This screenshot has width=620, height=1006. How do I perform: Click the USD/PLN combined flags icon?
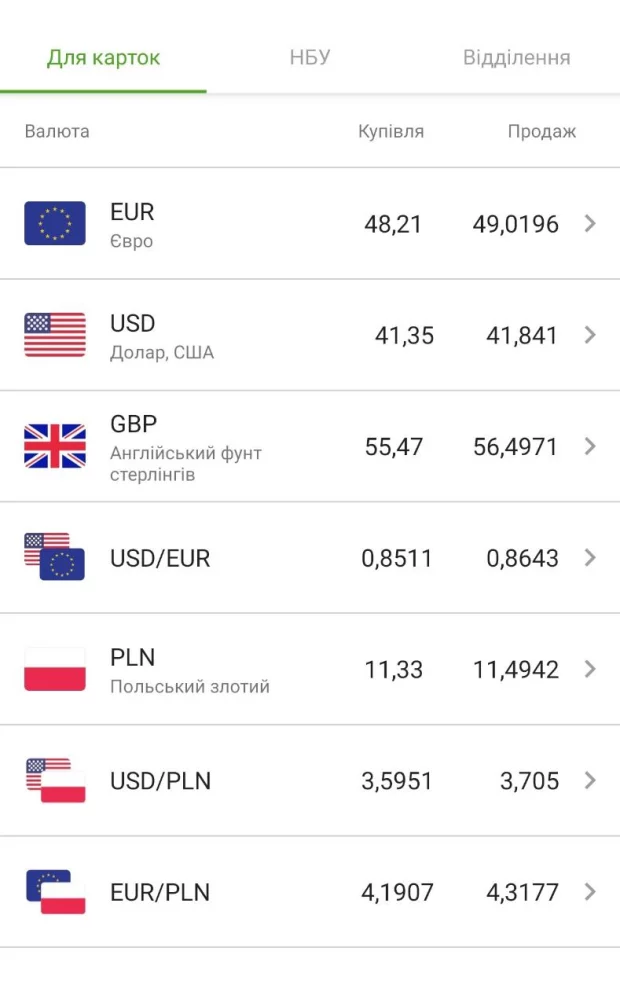coord(55,780)
